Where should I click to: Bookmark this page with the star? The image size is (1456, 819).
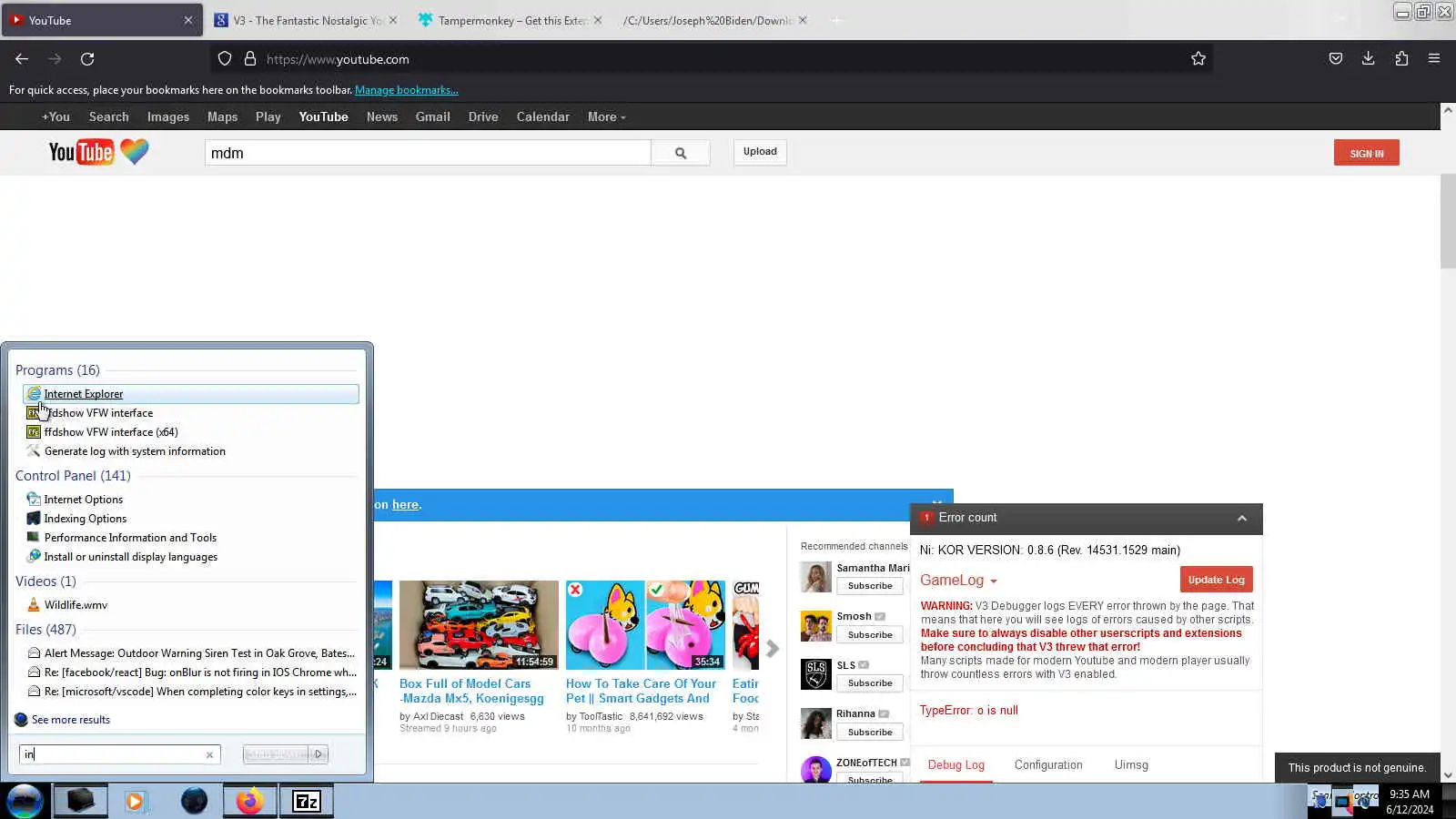(x=1198, y=59)
